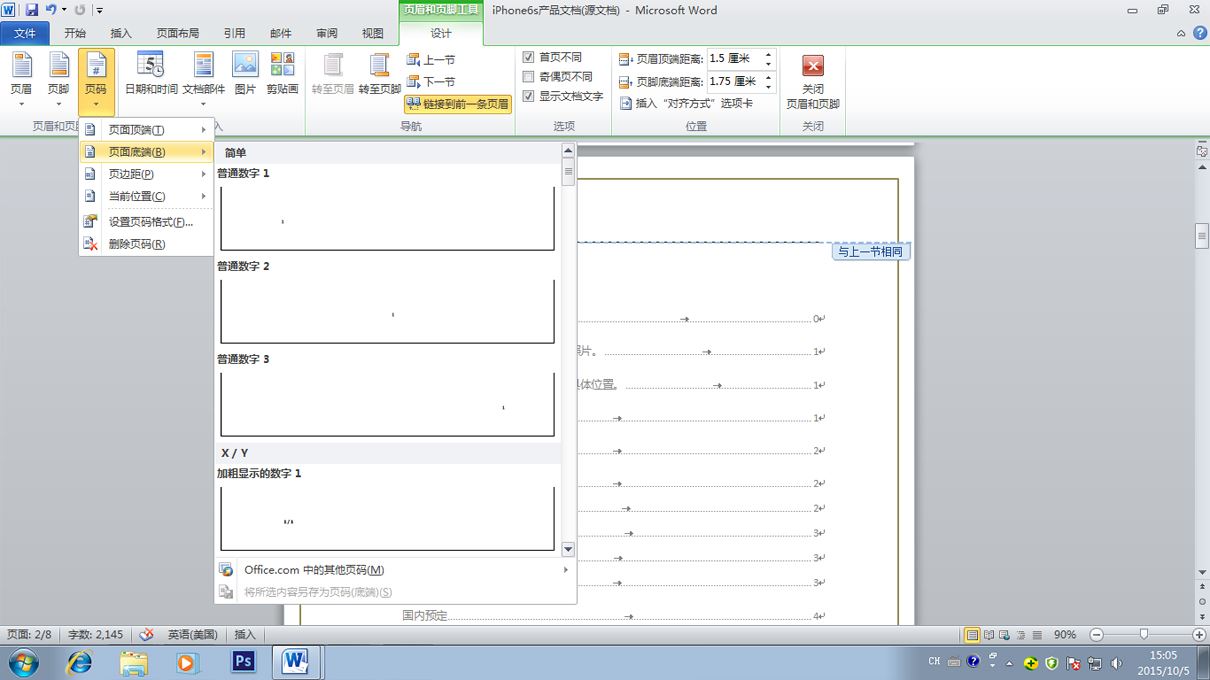The image size is (1210, 680).
Task: Click 英语(美国) language indicator
Action: point(192,634)
